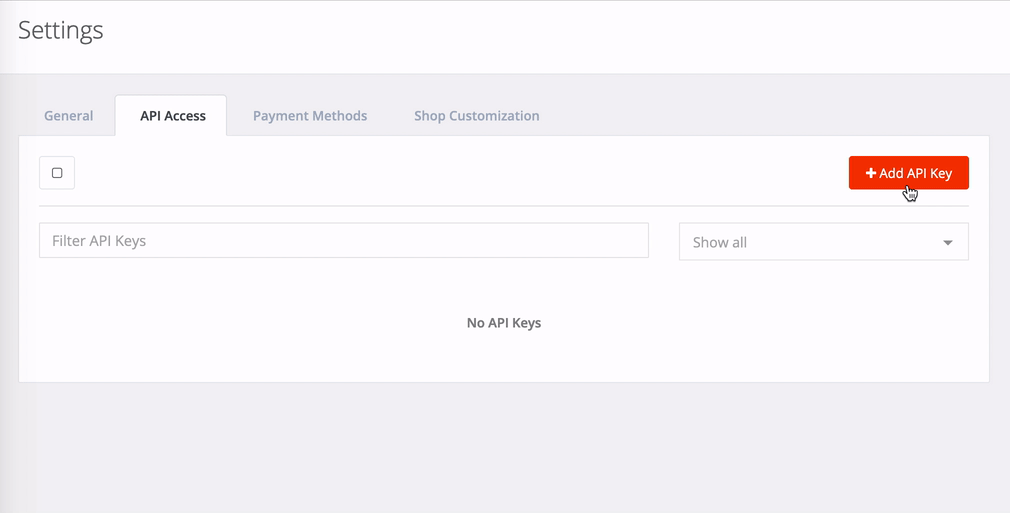1010x513 pixels.
Task: Select the API Access tab
Action: (x=173, y=115)
